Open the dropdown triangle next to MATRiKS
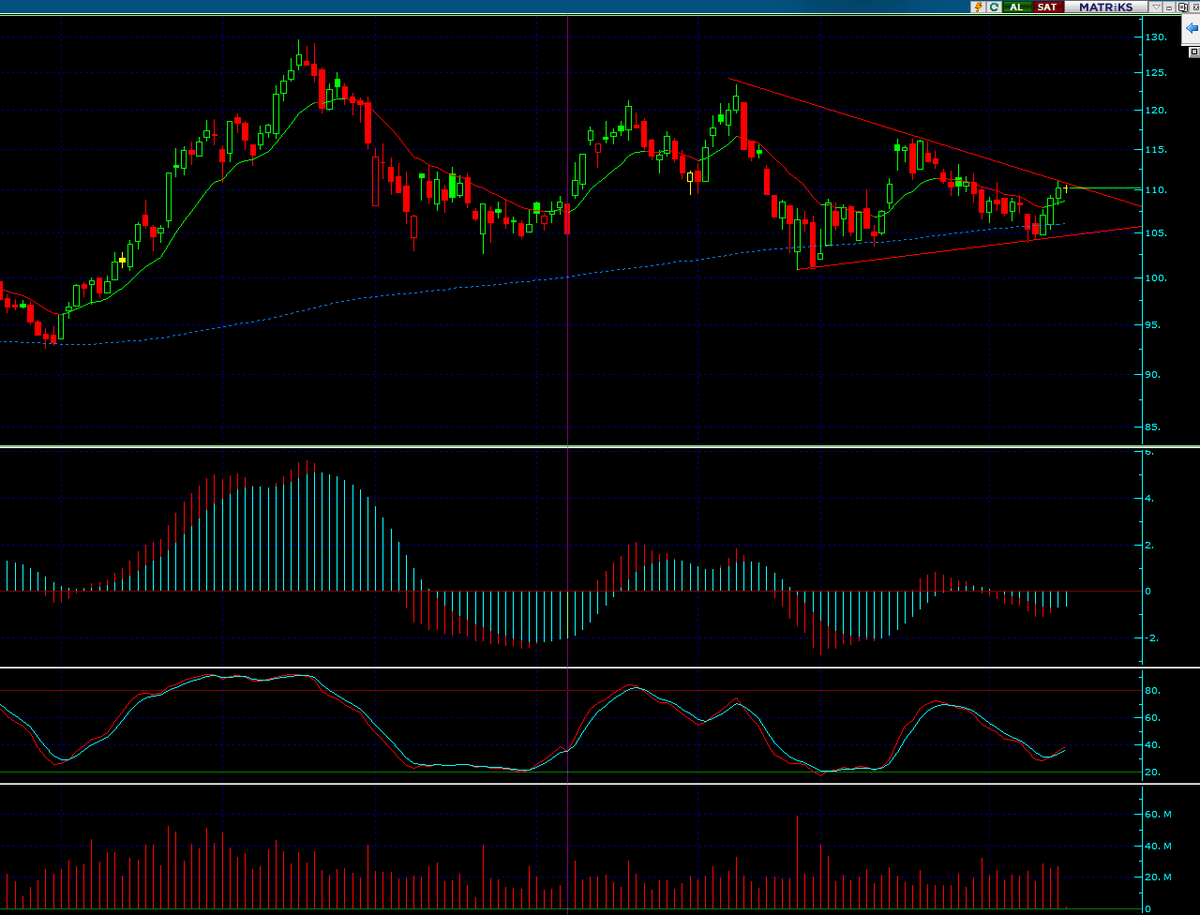 tap(1156, 7)
